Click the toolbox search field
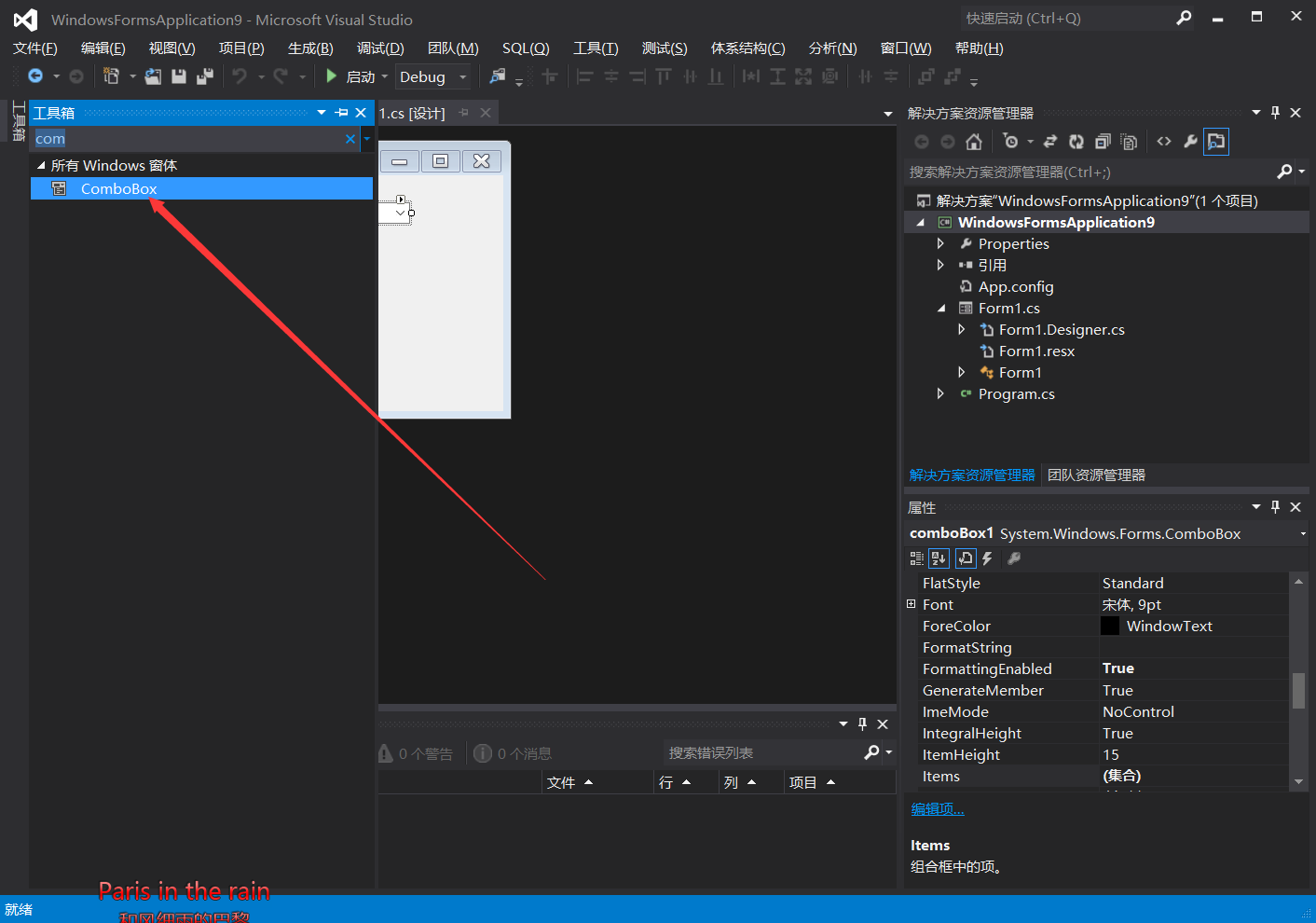The width and height of the screenshot is (1316, 923). 187,139
